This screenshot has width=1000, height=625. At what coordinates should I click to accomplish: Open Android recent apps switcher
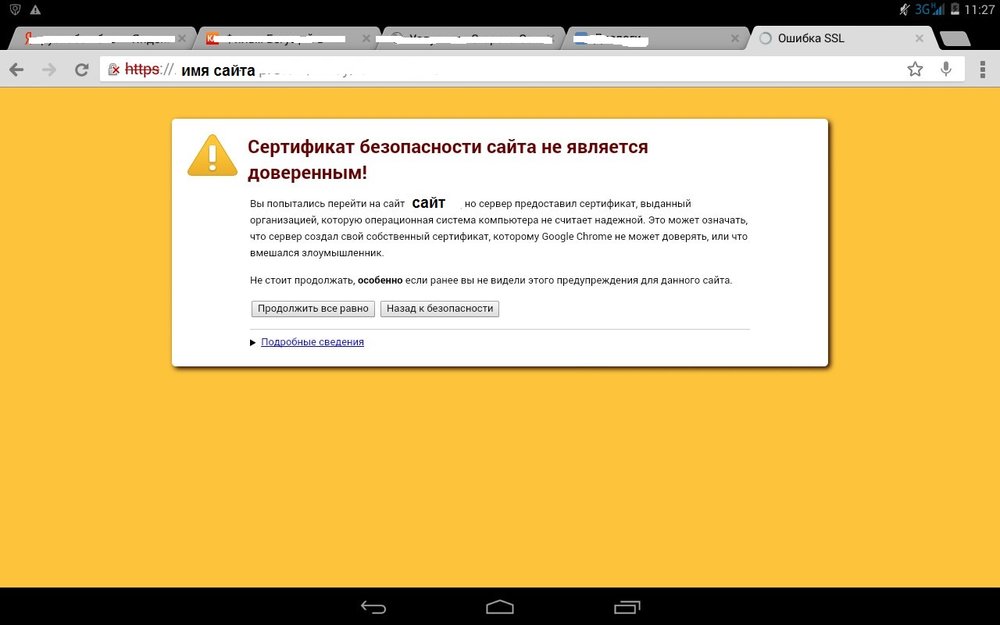point(627,606)
